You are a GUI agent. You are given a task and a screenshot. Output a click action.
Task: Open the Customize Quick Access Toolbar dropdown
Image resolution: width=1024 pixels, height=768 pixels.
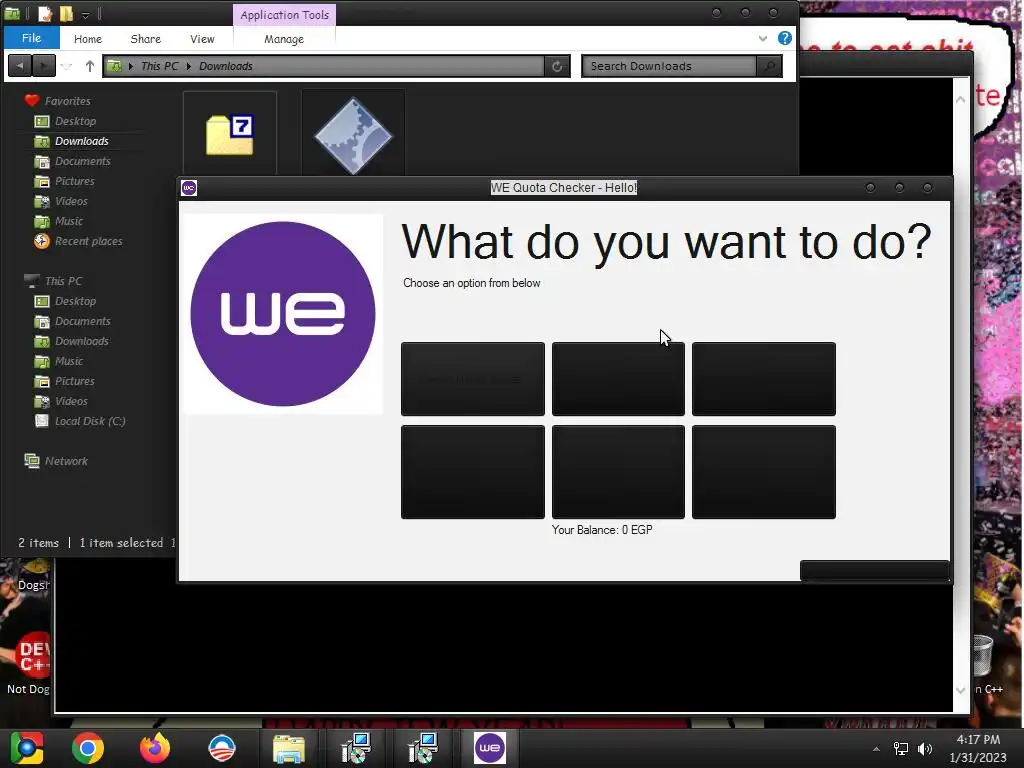pyautogui.click(x=86, y=14)
